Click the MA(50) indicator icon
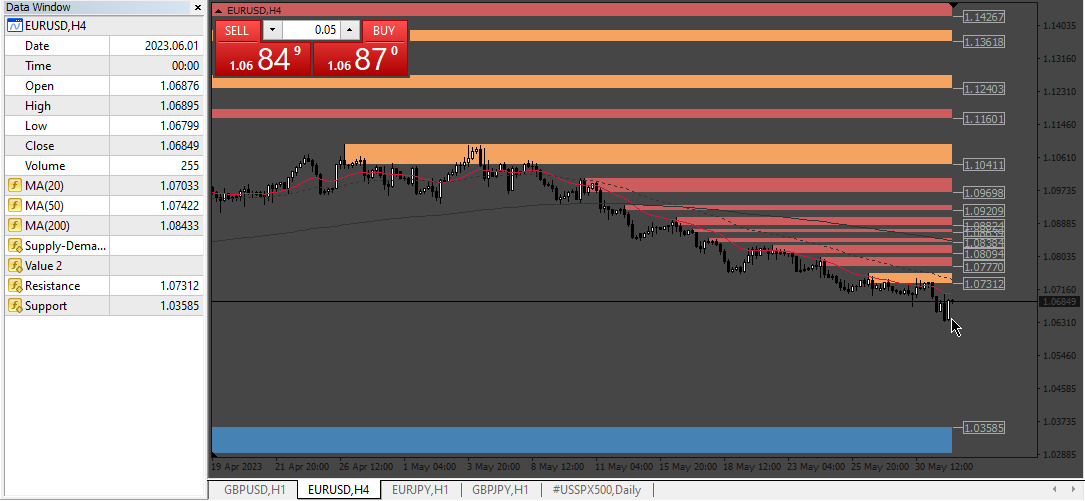 pyautogui.click(x=15, y=206)
